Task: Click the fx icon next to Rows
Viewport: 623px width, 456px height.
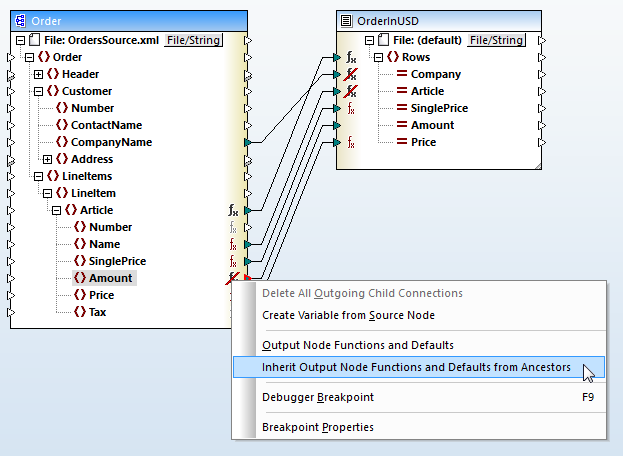Action: (x=351, y=57)
